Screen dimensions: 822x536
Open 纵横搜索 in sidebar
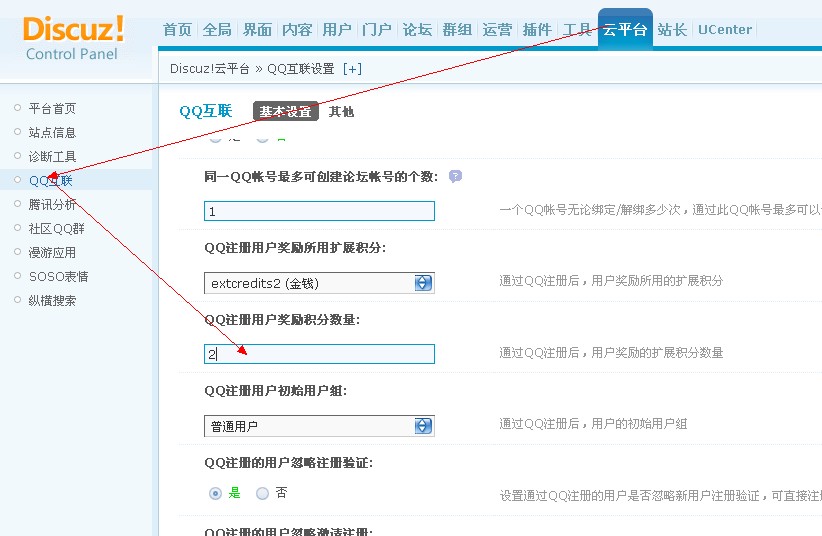pos(52,301)
